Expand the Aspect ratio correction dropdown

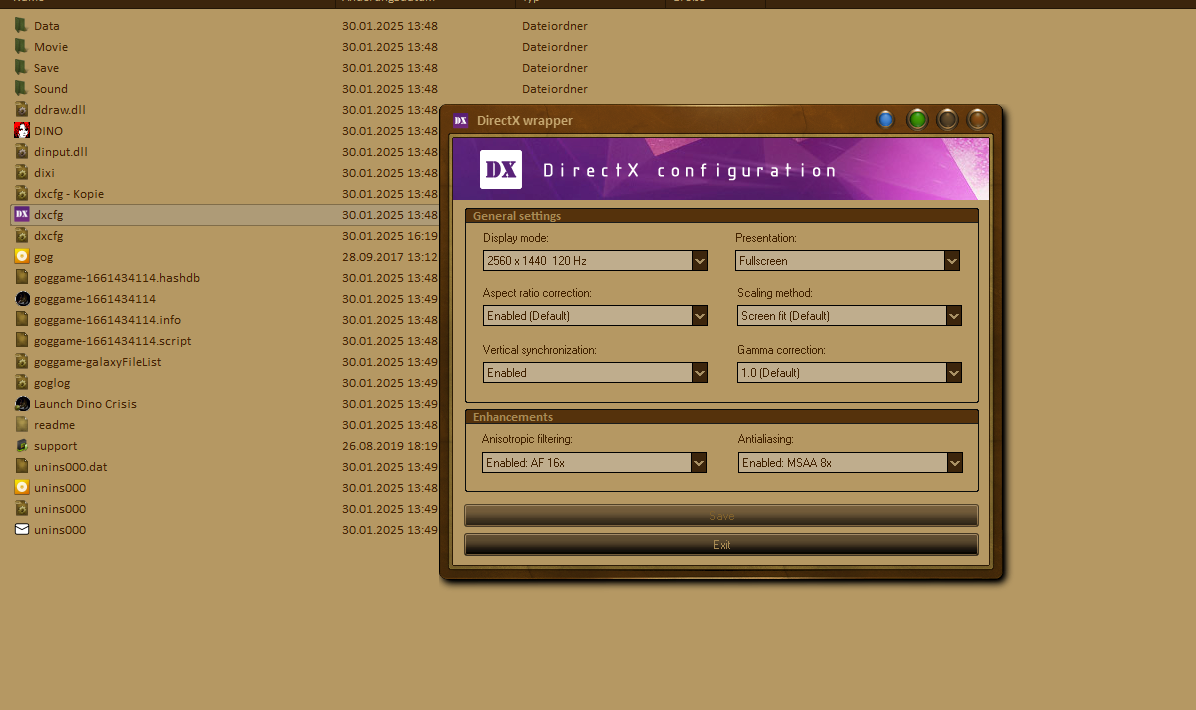[595, 316]
